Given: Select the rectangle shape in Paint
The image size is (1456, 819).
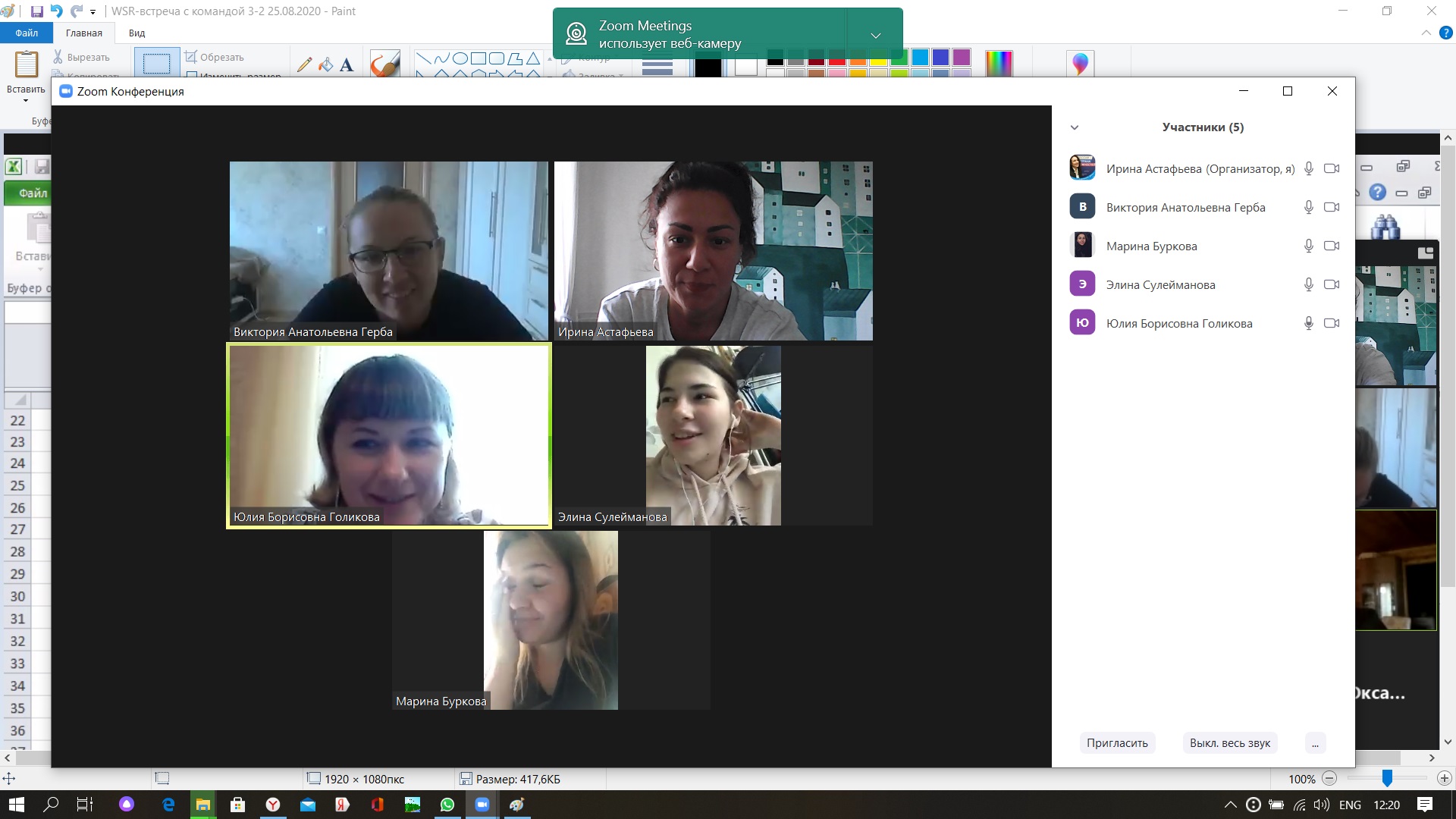Looking at the screenshot, I should tap(478, 58).
